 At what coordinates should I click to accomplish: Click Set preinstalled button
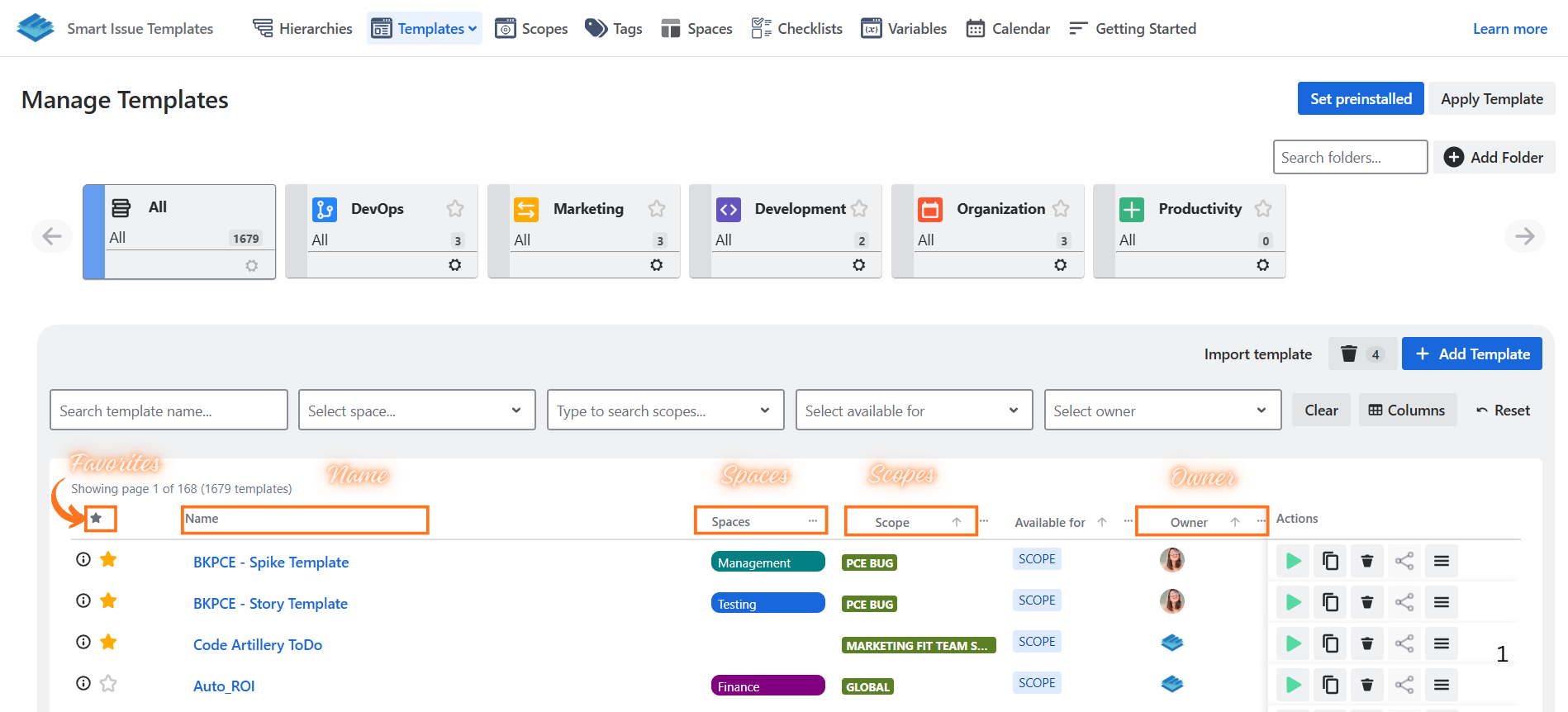pyautogui.click(x=1361, y=98)
